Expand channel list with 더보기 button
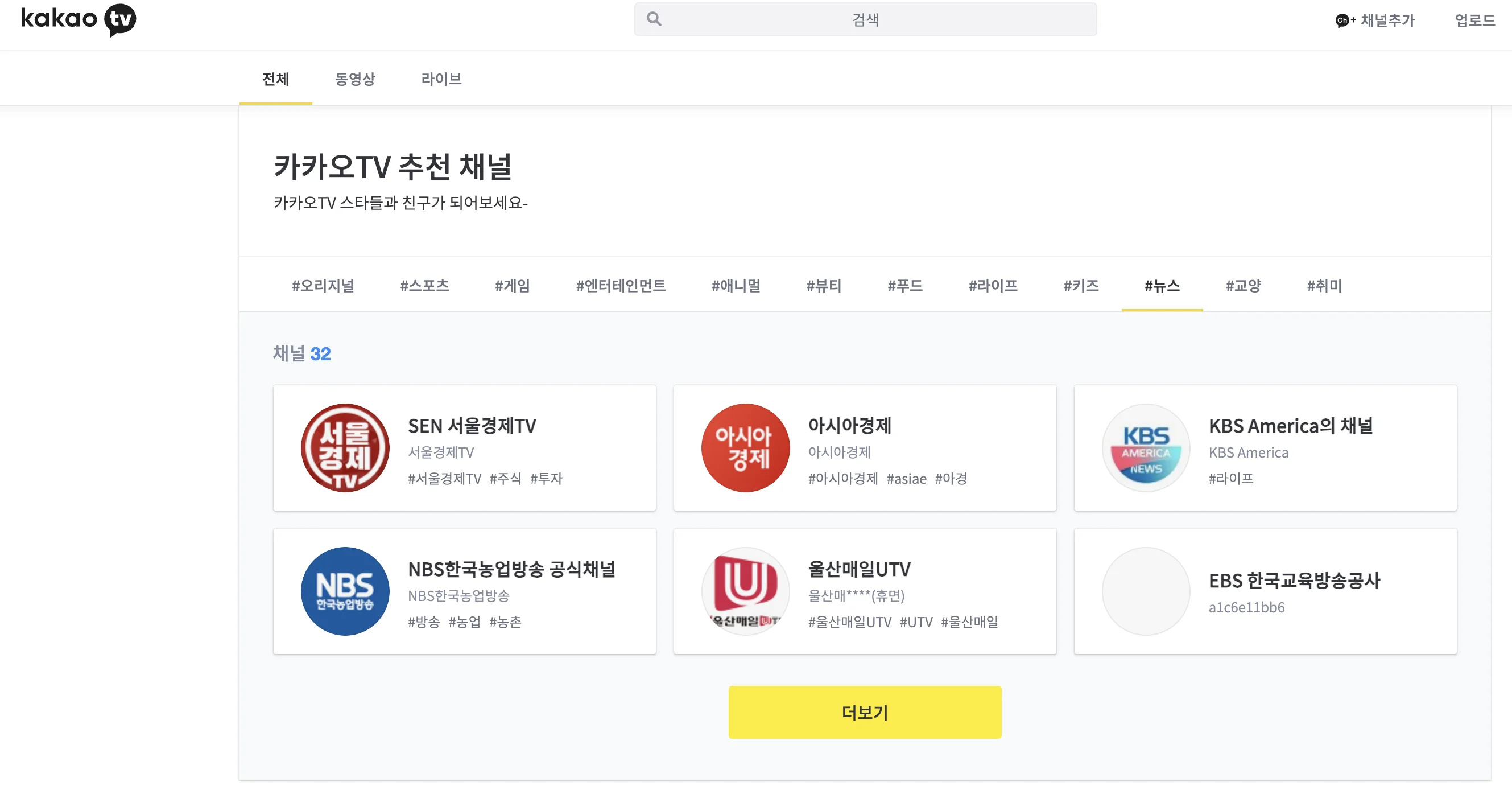This screenshot has width=1512, height=790. 865,712
